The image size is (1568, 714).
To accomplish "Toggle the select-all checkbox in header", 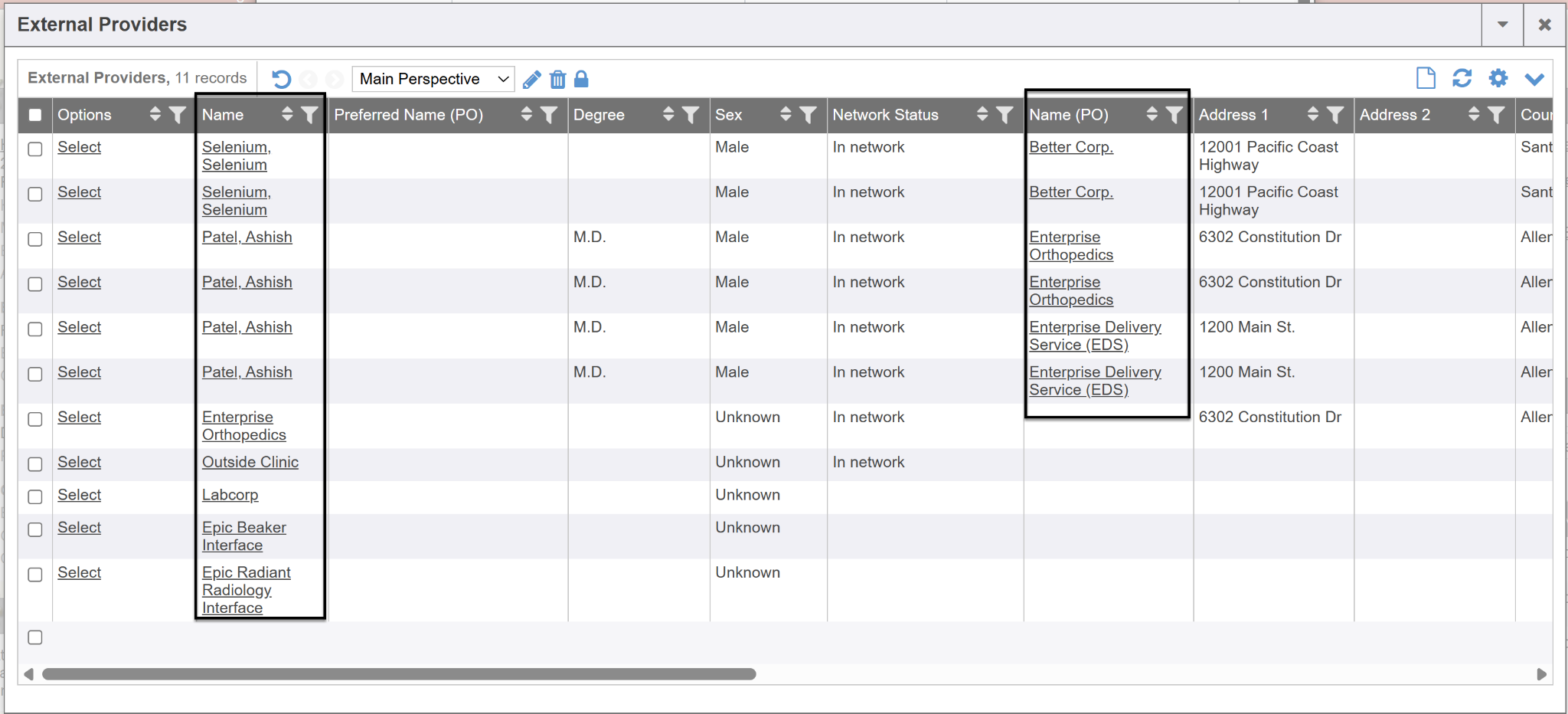I will [x=35, y=115].
